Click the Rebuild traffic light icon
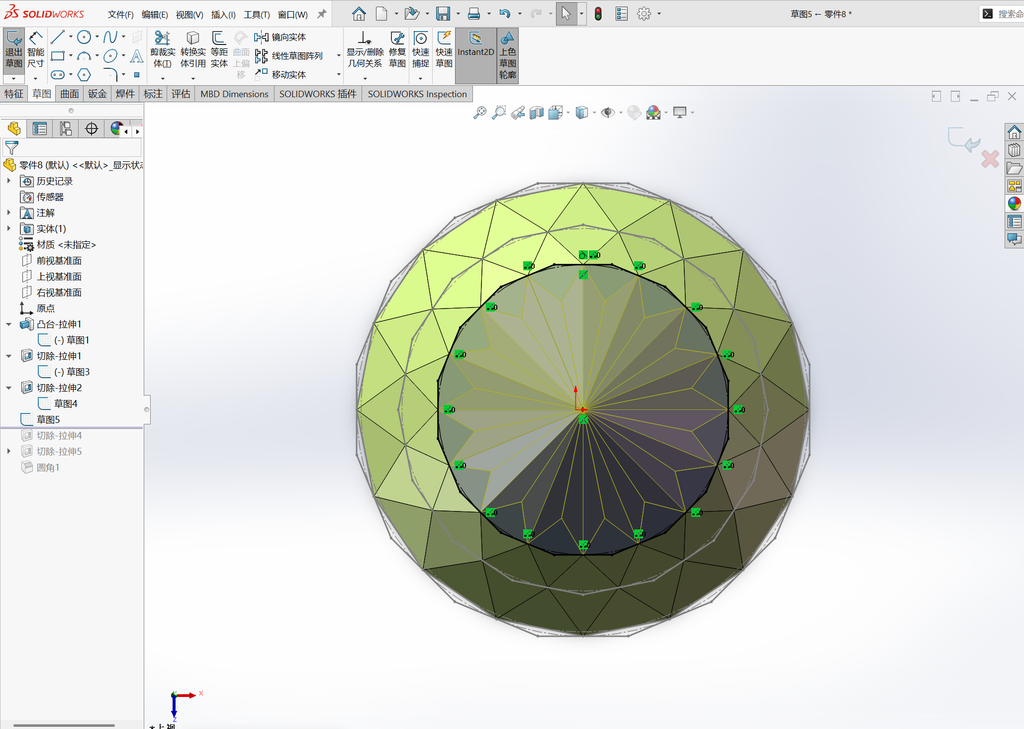This screenshot has width=1024, height=729. pyautogui.click(x=598, y=14)
